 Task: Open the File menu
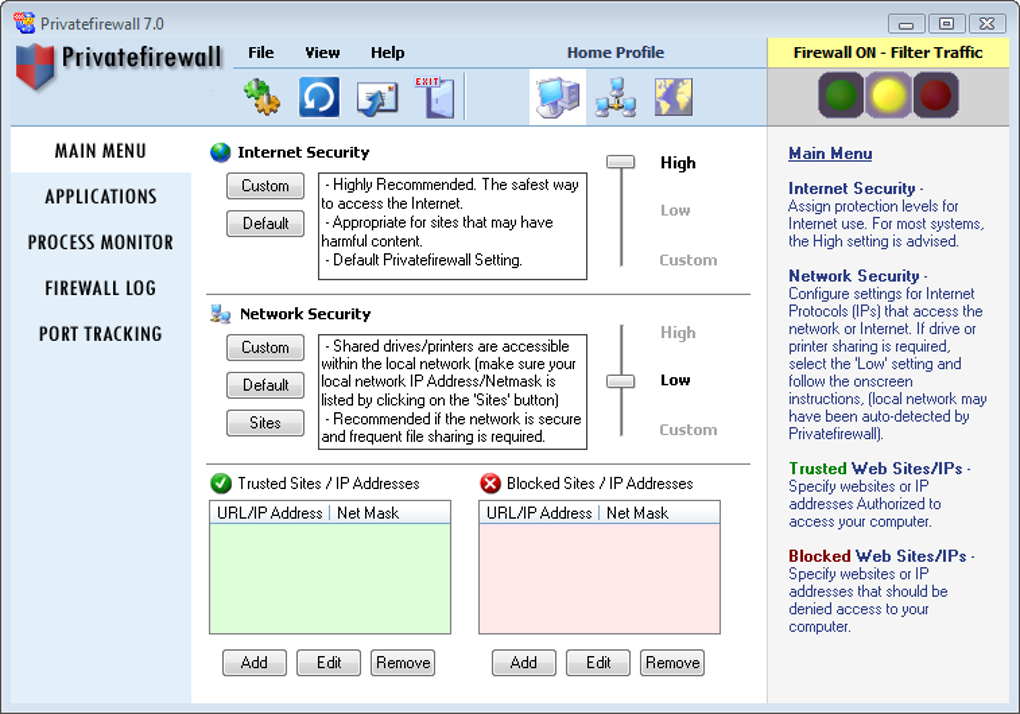261,53
